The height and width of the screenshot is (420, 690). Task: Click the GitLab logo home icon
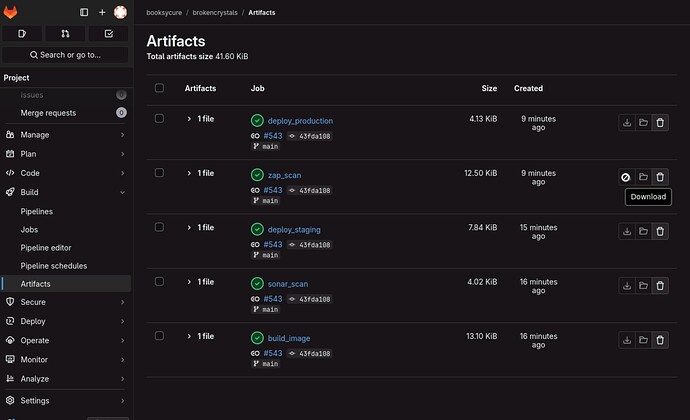point(13,12)
